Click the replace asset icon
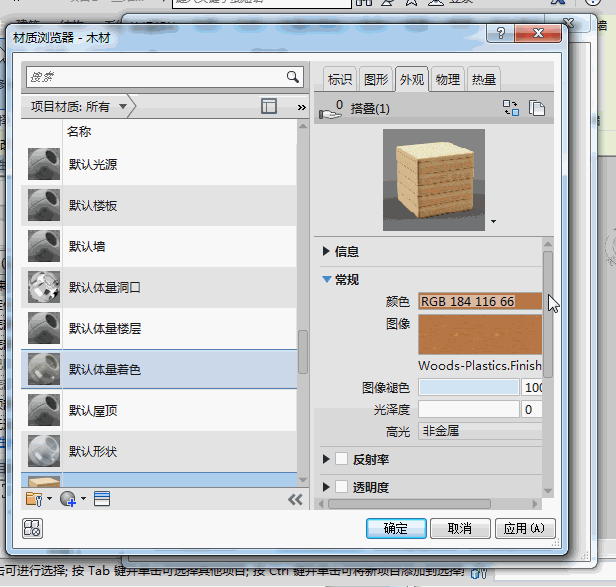Image resolution: width=616 pixels, height=587 pixels. coord(511,109)
